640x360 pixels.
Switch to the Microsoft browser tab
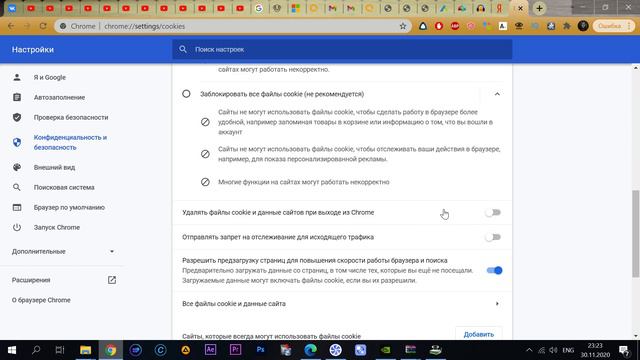pyautogui.click(x=296, y=8)
